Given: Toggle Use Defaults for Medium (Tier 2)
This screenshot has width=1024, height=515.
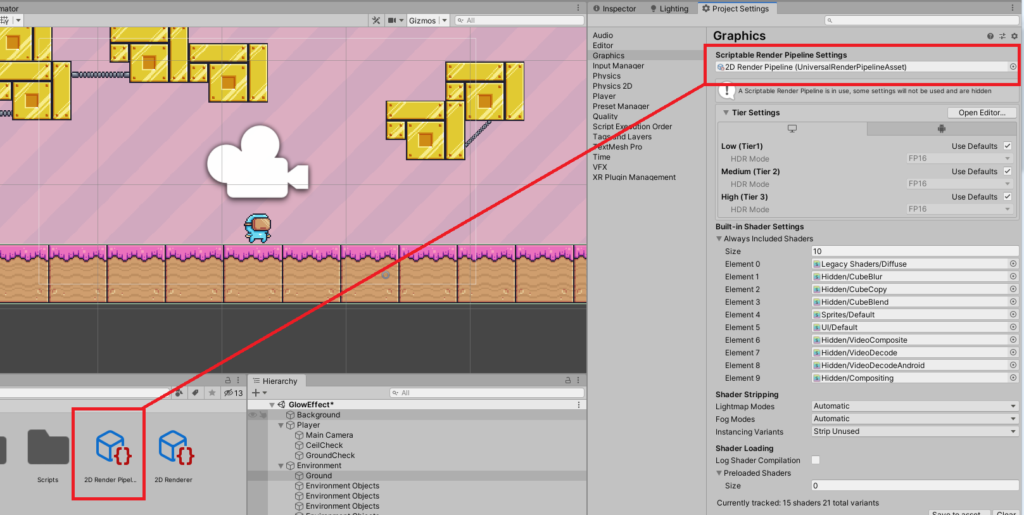Looking at the screenshot, I should pos(1006,171).
